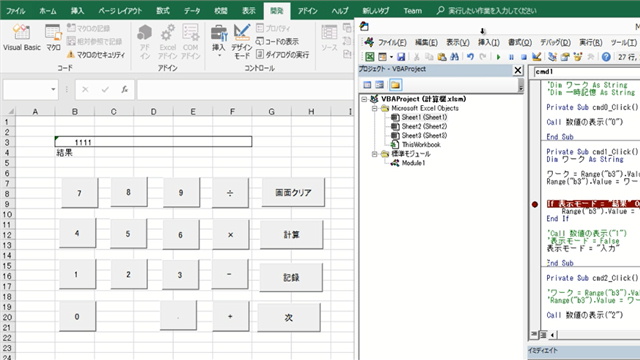Click the ソース icon in ribbon
This screenshot has width=640, height=360.
pyautogui.click(x=329, y=38)
